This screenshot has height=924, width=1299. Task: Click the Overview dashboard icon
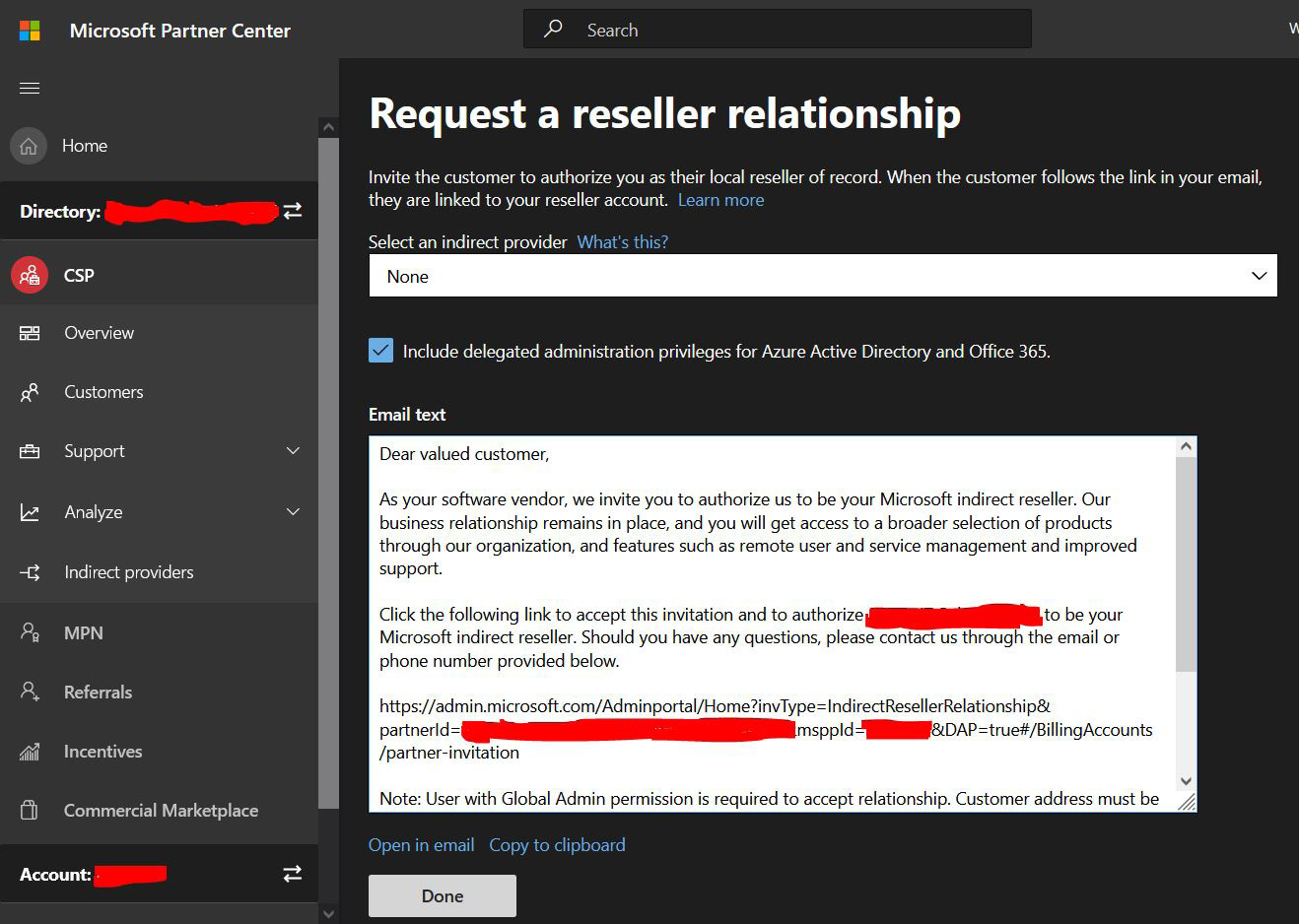(x=30, y=333)
